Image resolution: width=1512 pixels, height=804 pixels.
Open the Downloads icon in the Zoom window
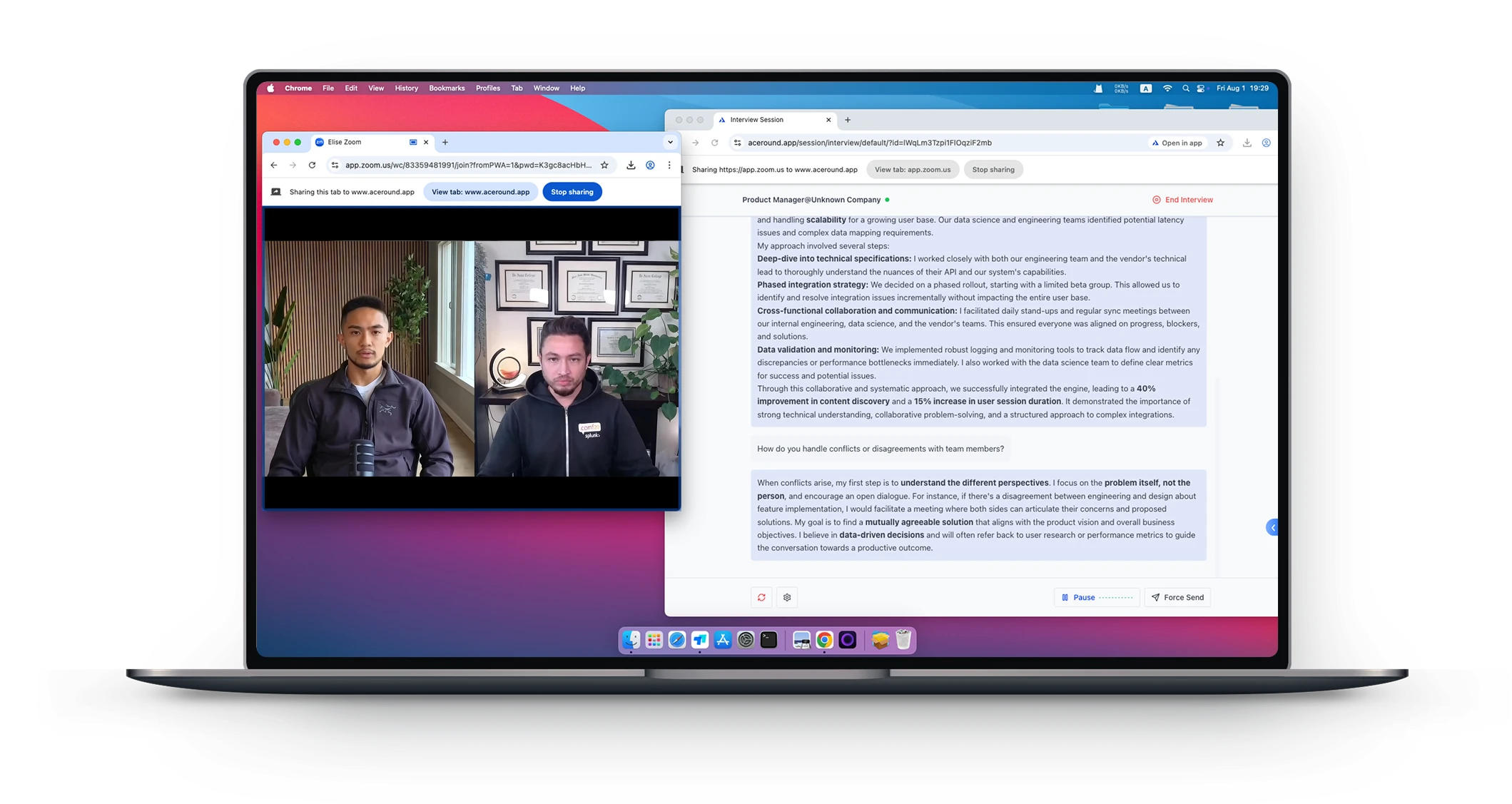click(x=631, y=166)
